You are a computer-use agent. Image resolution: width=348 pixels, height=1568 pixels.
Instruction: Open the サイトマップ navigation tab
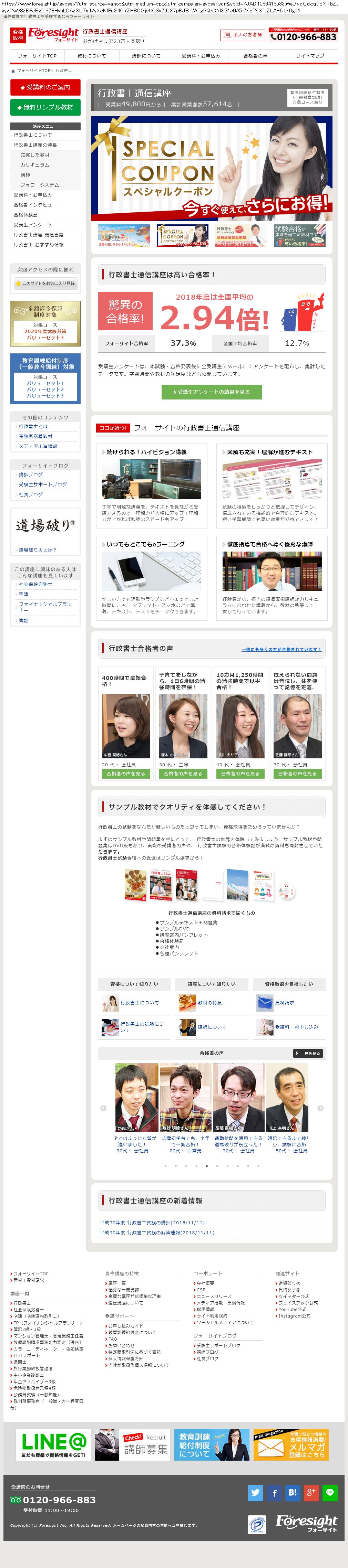(x=310, y=56)
